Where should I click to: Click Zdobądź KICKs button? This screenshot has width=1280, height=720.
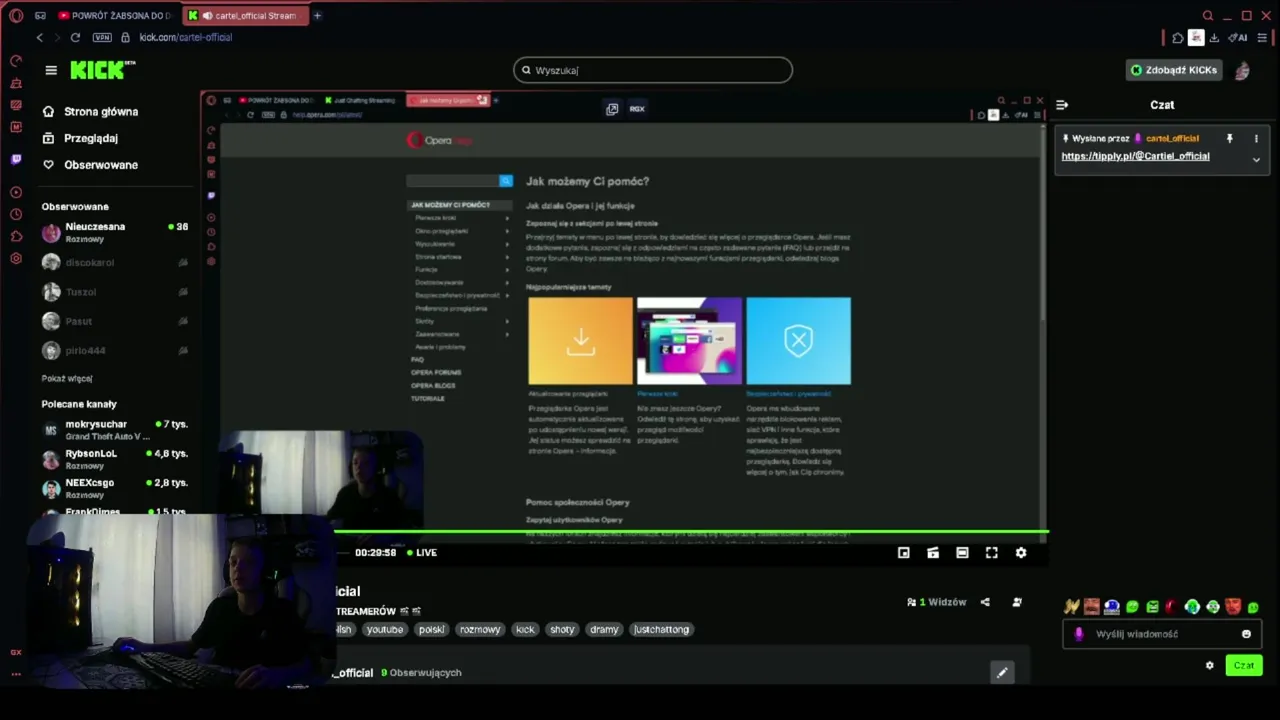pyautogui.click(x=1174, y=70)
